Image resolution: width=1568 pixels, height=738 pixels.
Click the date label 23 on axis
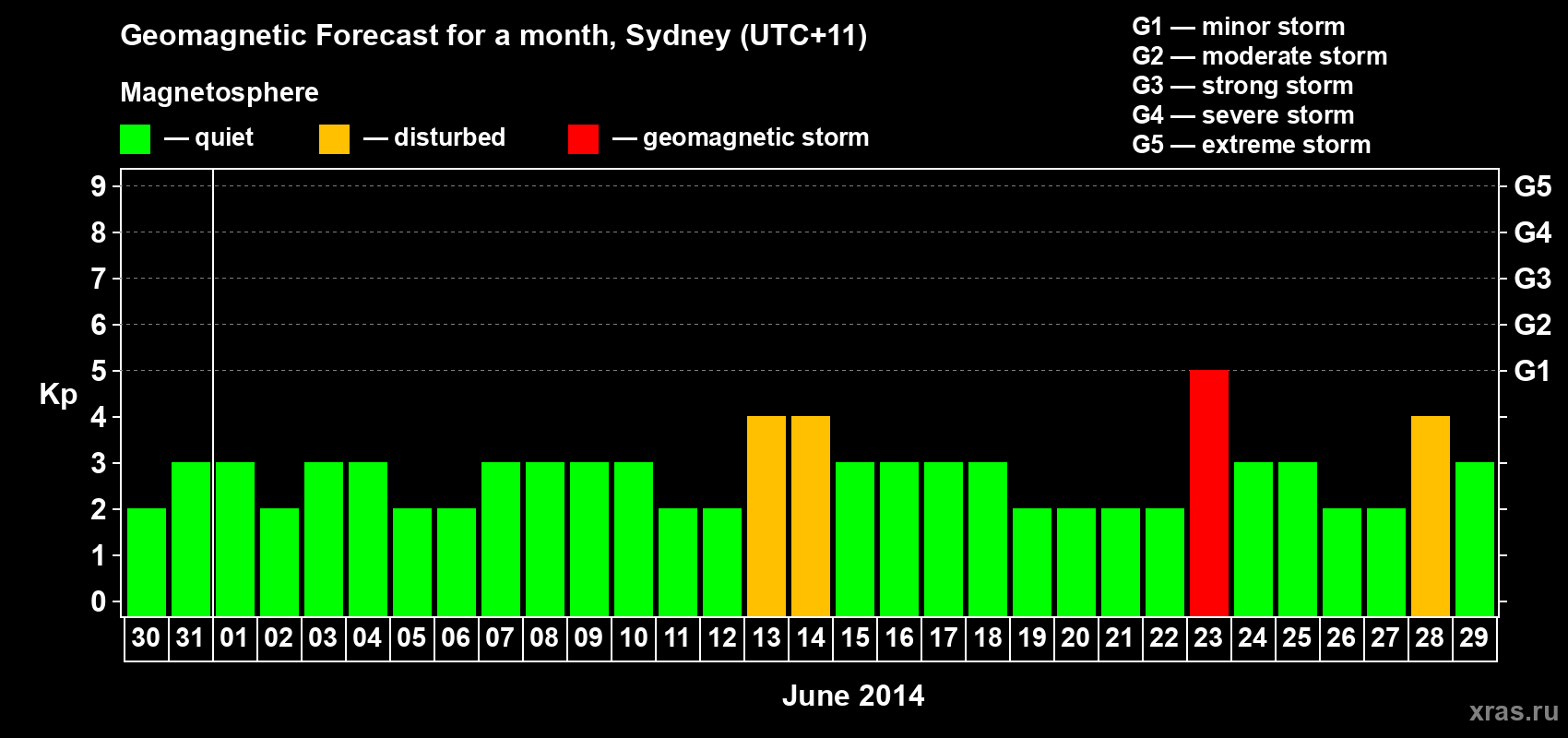(x=1208, y=637)
